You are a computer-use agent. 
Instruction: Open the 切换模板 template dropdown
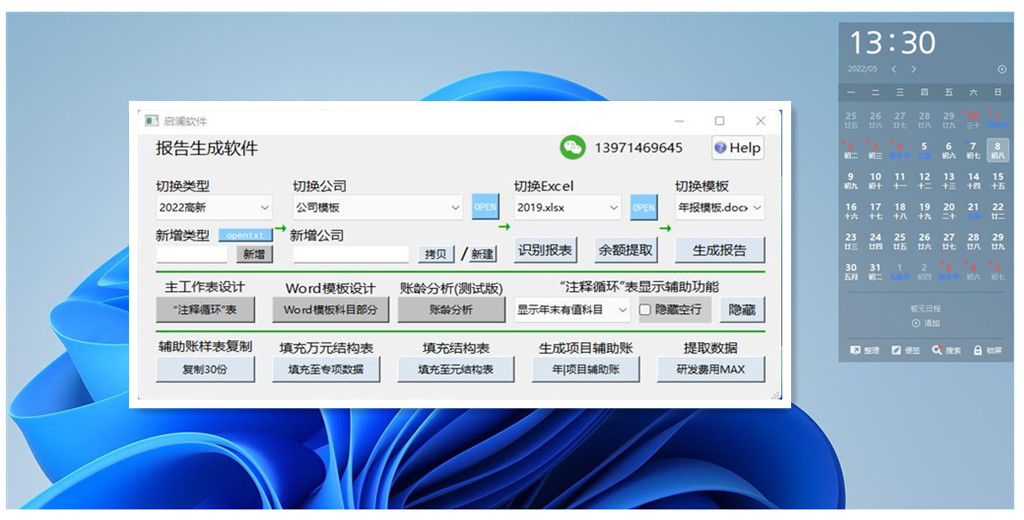tap(719, 208)
